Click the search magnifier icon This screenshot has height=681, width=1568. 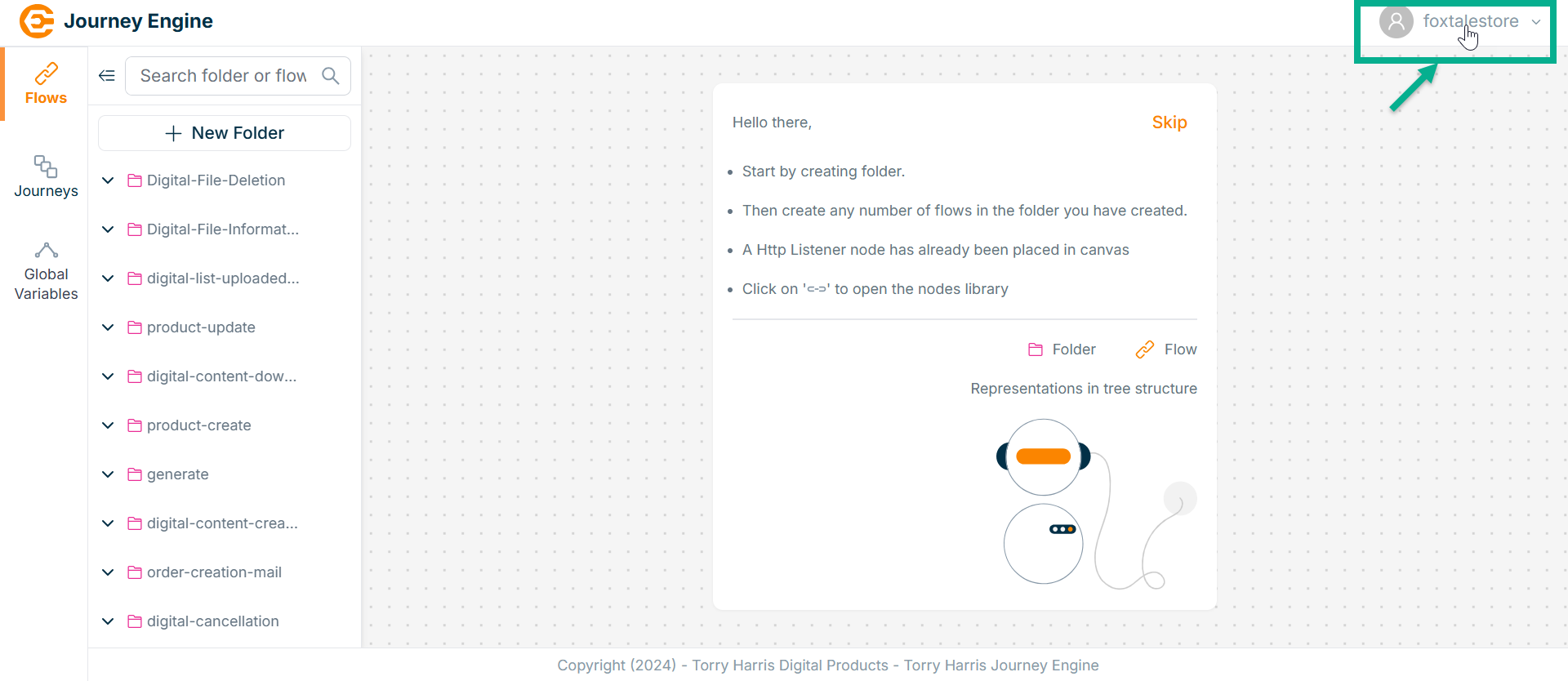pyautogui.click(x=331, y=76)
